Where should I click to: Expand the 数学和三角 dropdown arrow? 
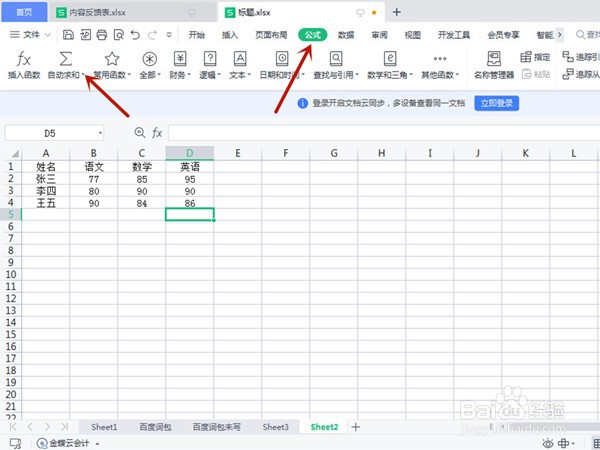411,75
